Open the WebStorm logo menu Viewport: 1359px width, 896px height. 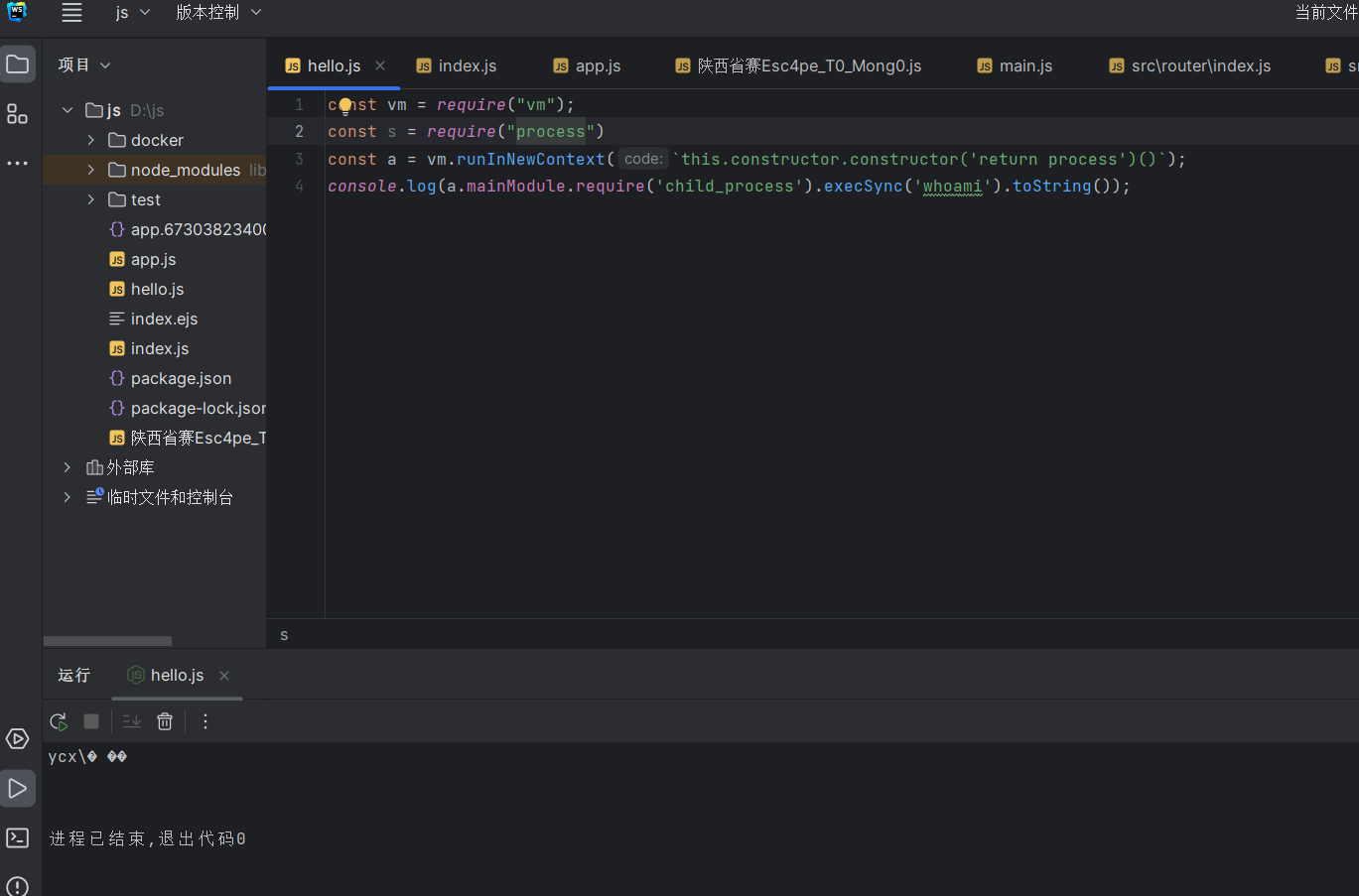point(17,12)
